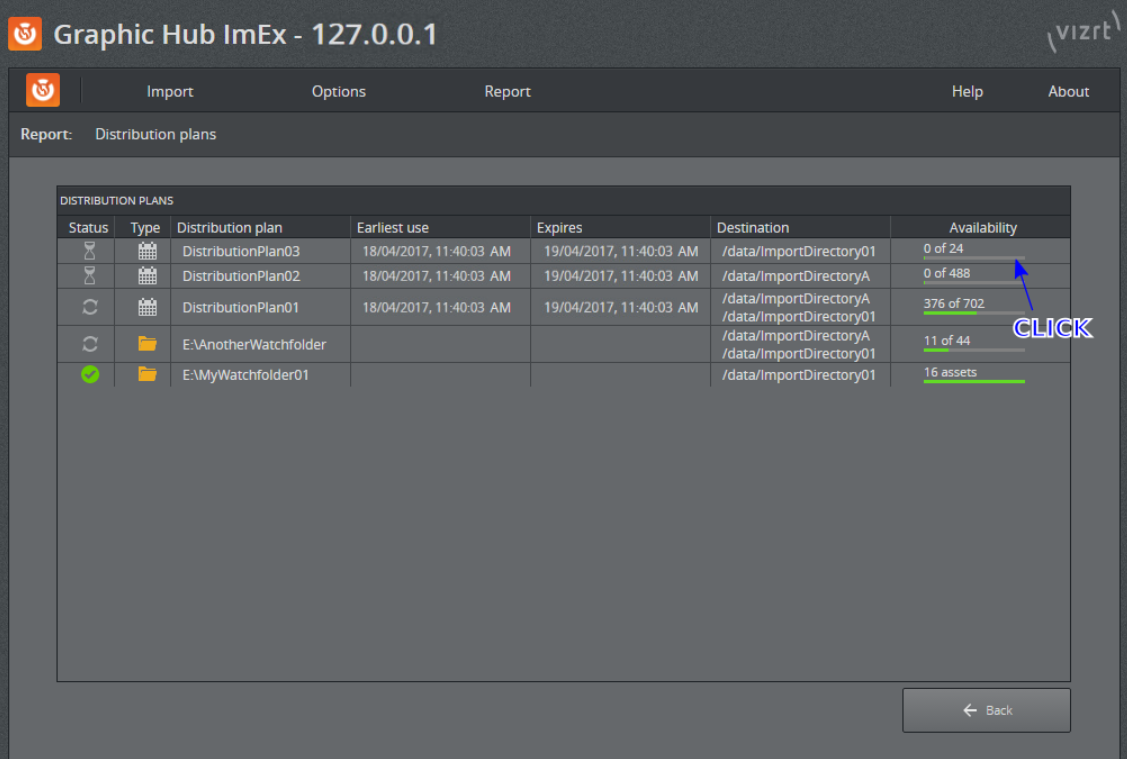Click the vizrt logo
This screenshot has width=1127, height=759.
pos(1085,32)
